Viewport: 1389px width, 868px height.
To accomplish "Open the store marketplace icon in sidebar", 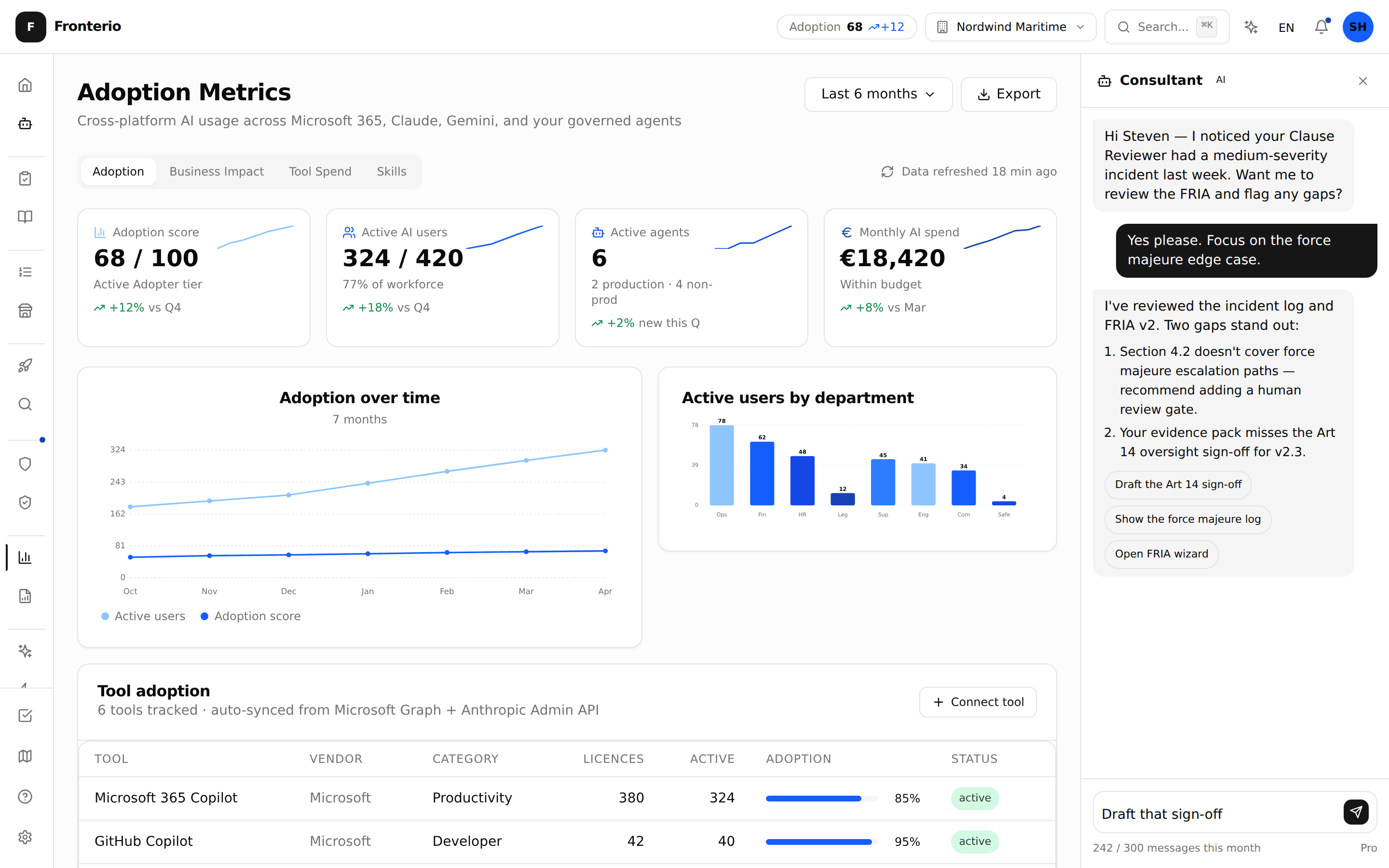I will pos(25,311).
